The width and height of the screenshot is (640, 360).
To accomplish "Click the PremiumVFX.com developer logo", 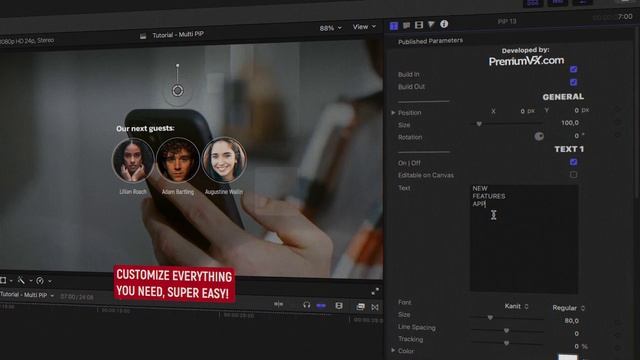I will click(527, 61).
